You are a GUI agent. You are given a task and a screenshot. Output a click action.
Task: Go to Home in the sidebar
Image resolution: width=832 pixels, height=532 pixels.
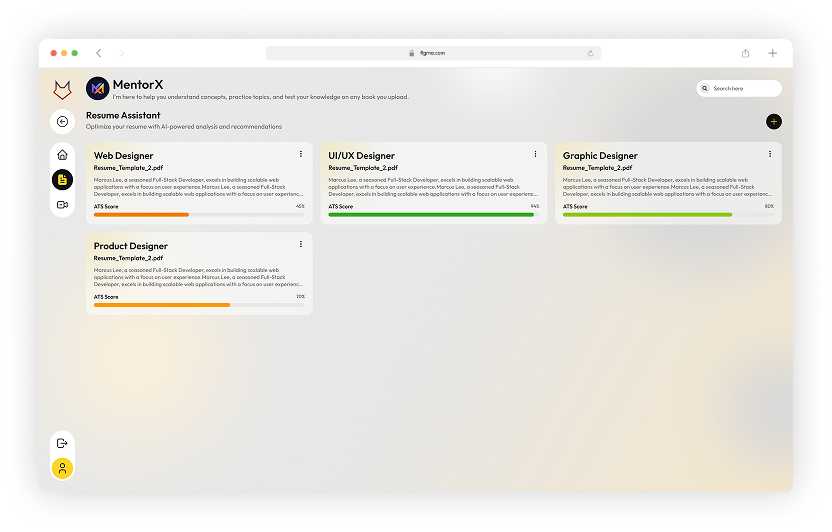coord(62,155)
